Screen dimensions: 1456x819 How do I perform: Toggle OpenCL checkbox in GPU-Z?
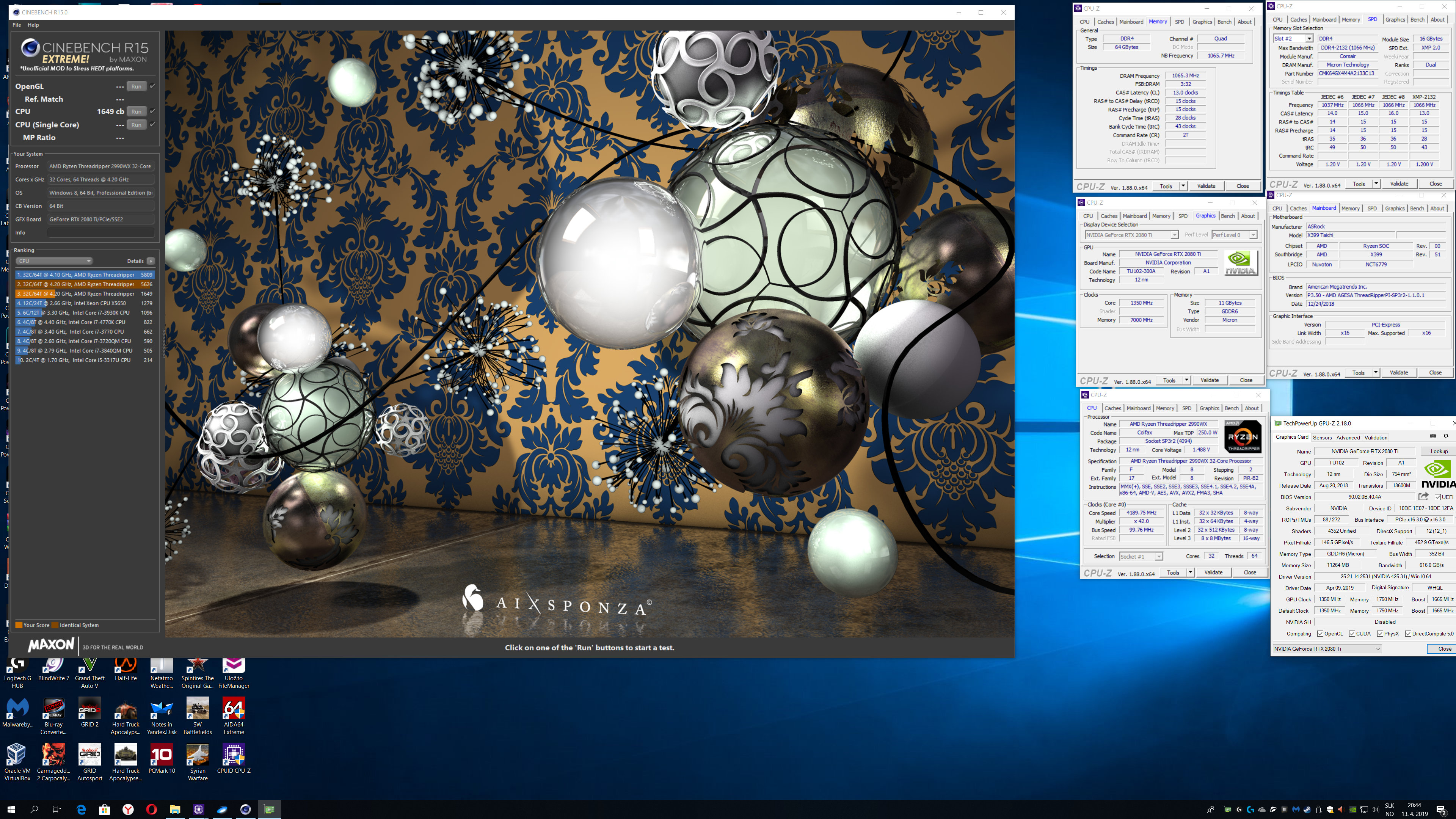(1320, 634)
